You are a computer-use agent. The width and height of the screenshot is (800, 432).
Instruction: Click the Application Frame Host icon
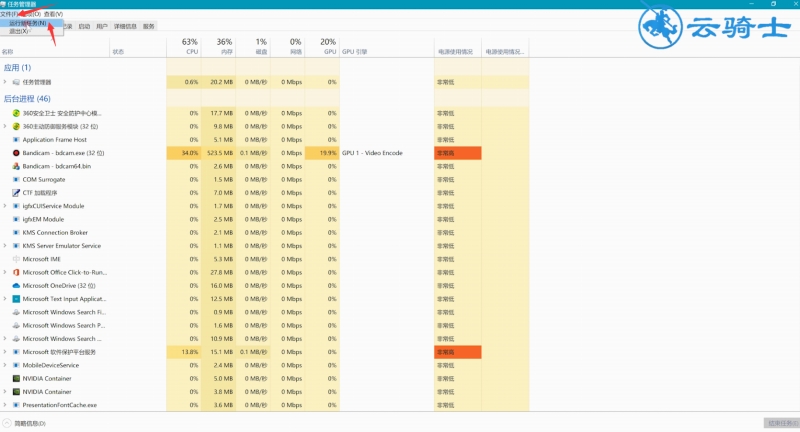click(16, 140)
